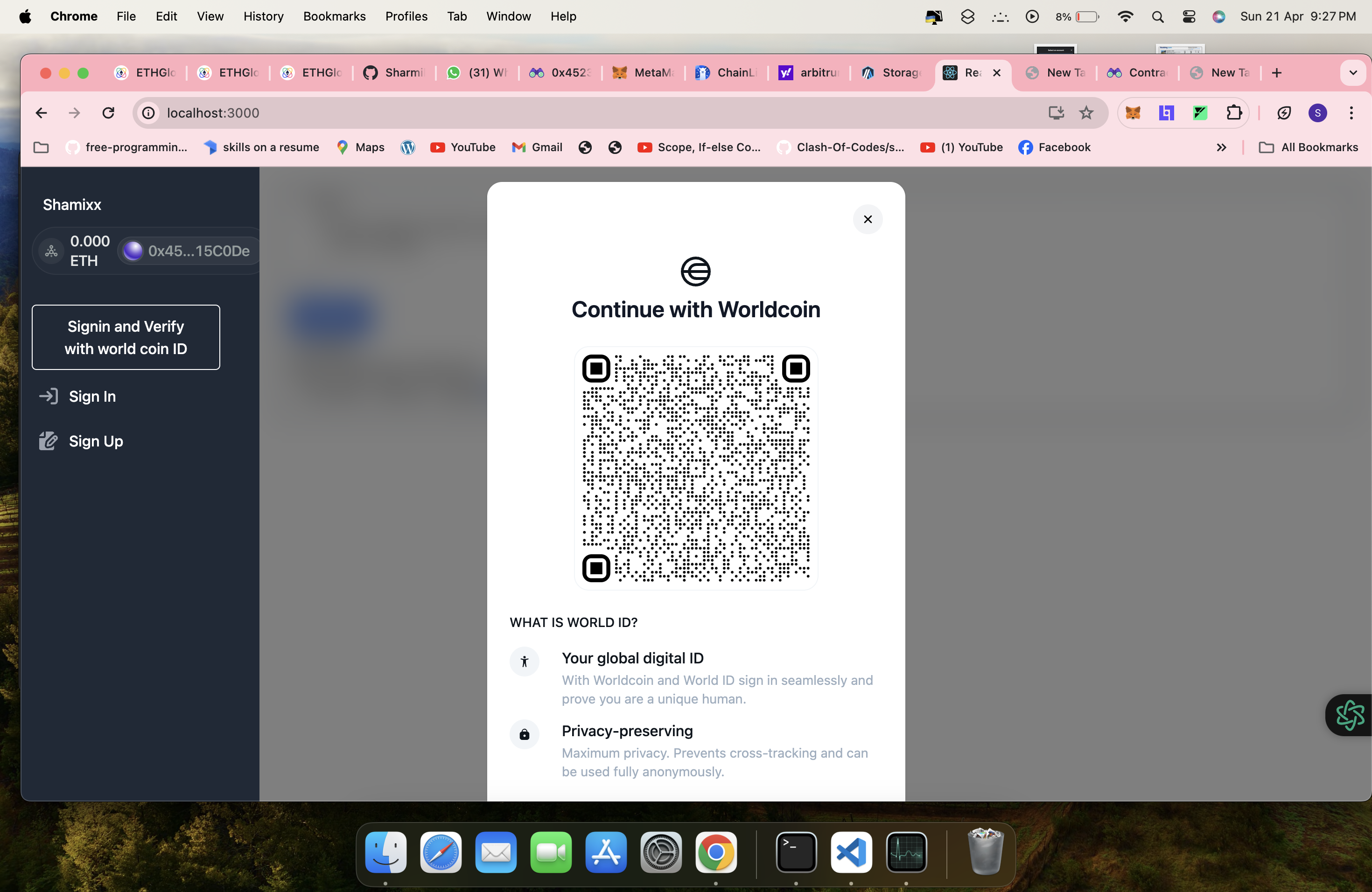Click the 'Your global digital ID' person icon
The image size is (1372, 892).
pyautogui.click(x=525, y=661)
